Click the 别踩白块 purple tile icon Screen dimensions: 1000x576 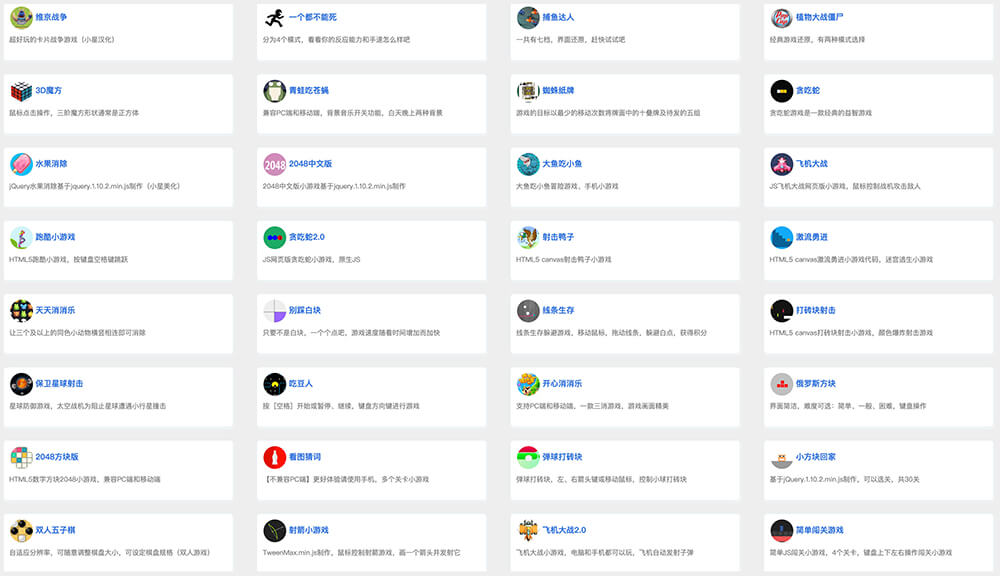tap(275, 311)
